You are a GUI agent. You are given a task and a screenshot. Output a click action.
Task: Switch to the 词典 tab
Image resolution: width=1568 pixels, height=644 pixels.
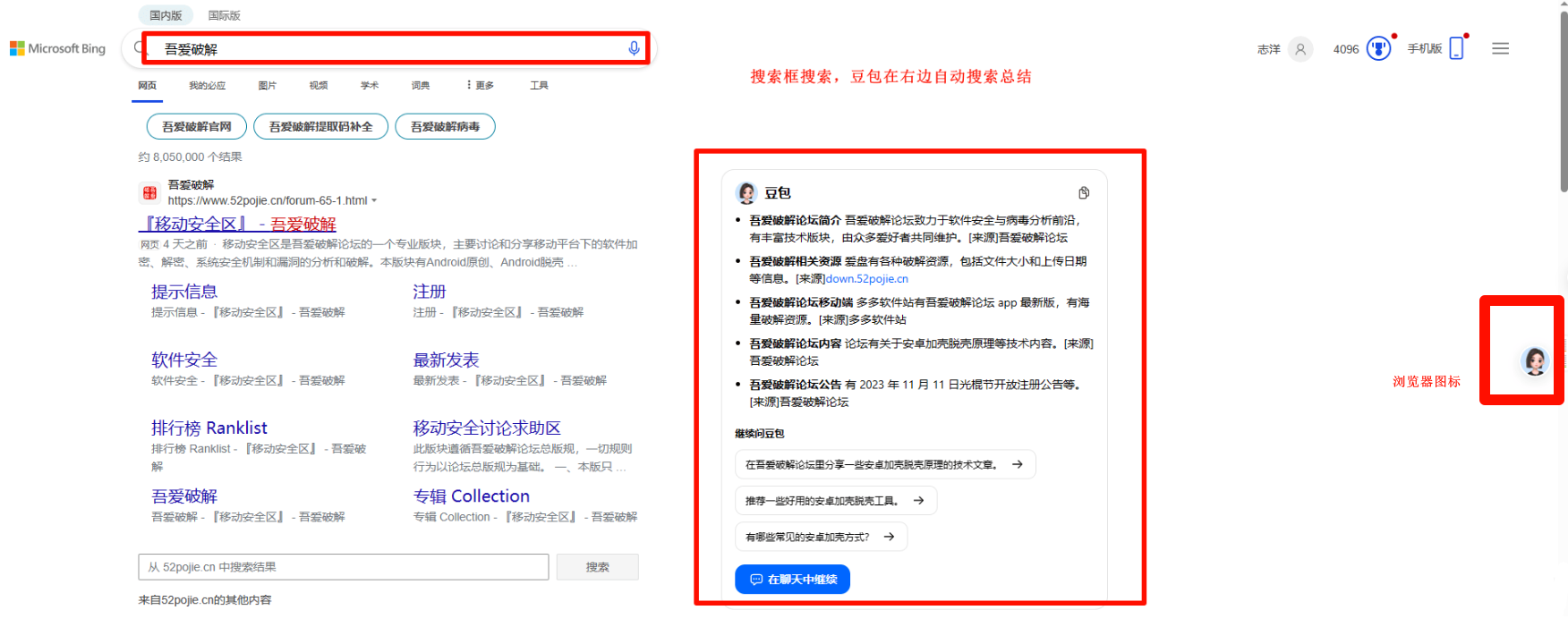421,86
